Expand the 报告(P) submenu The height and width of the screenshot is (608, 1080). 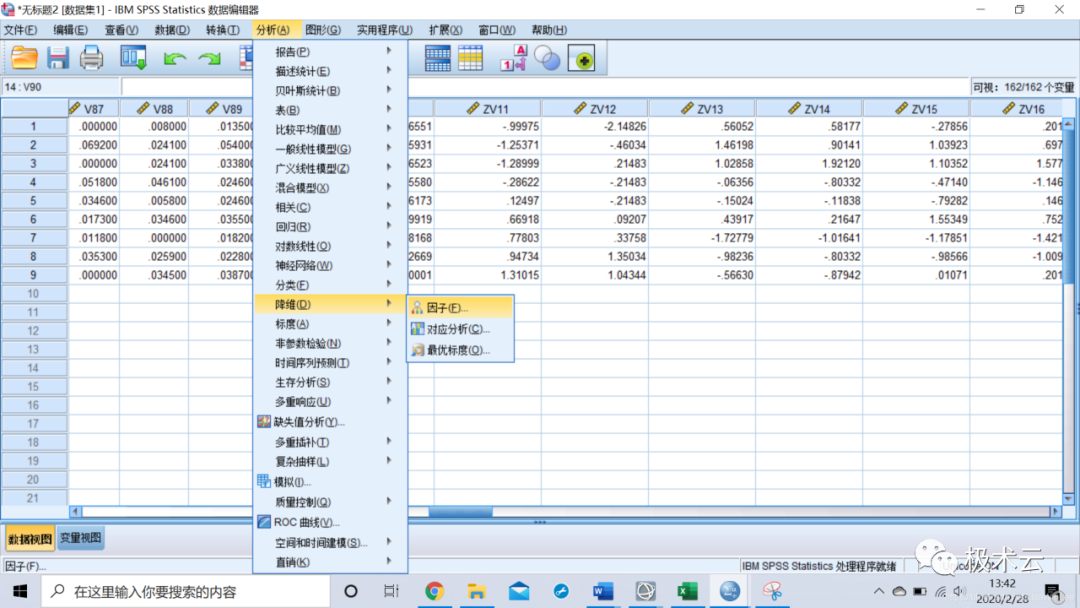pos(330,52)
